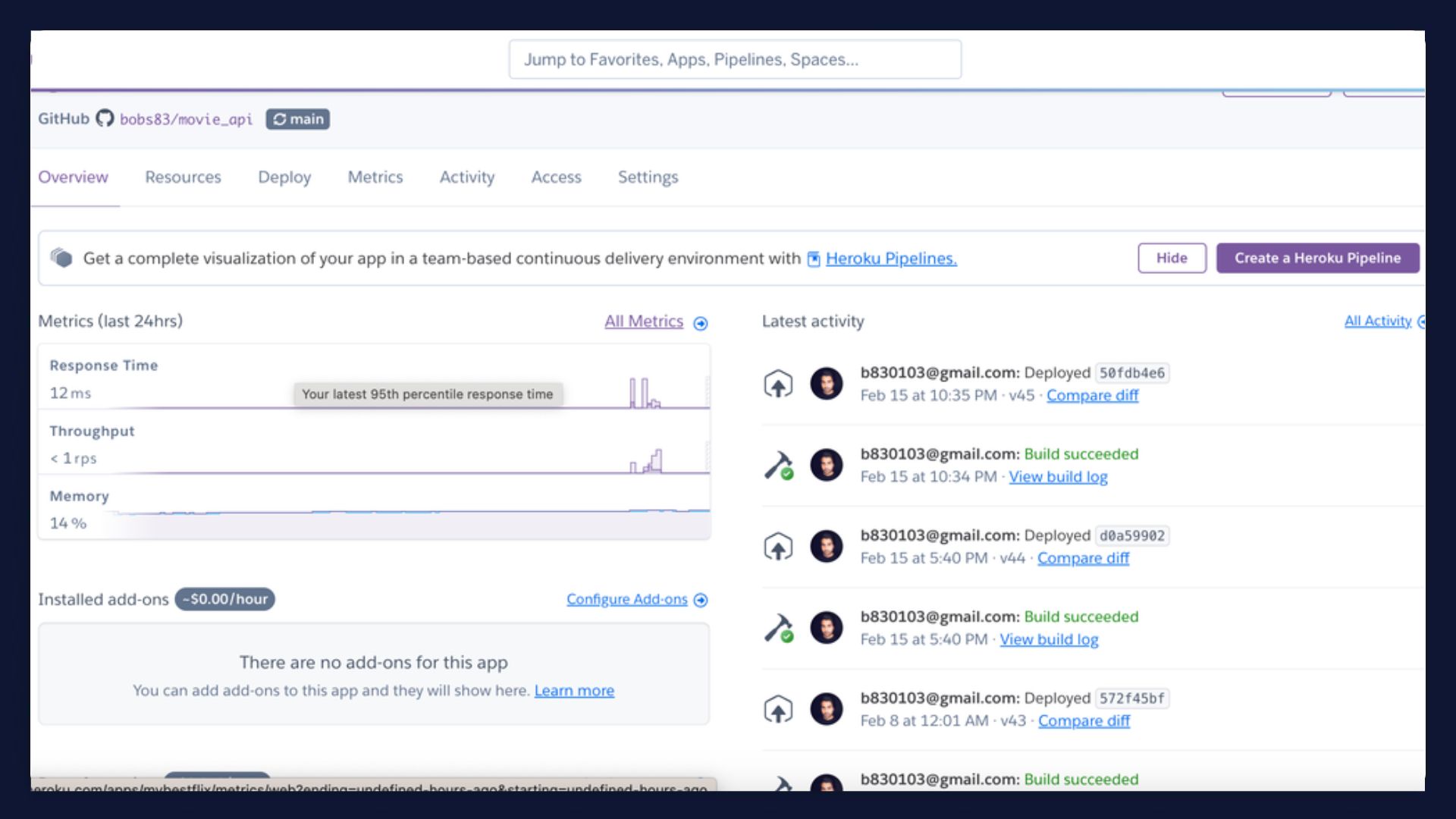The width and height of the screenshot is (1456, 819).
Task: Click the All Metrics circular icon
Action: 700,321
